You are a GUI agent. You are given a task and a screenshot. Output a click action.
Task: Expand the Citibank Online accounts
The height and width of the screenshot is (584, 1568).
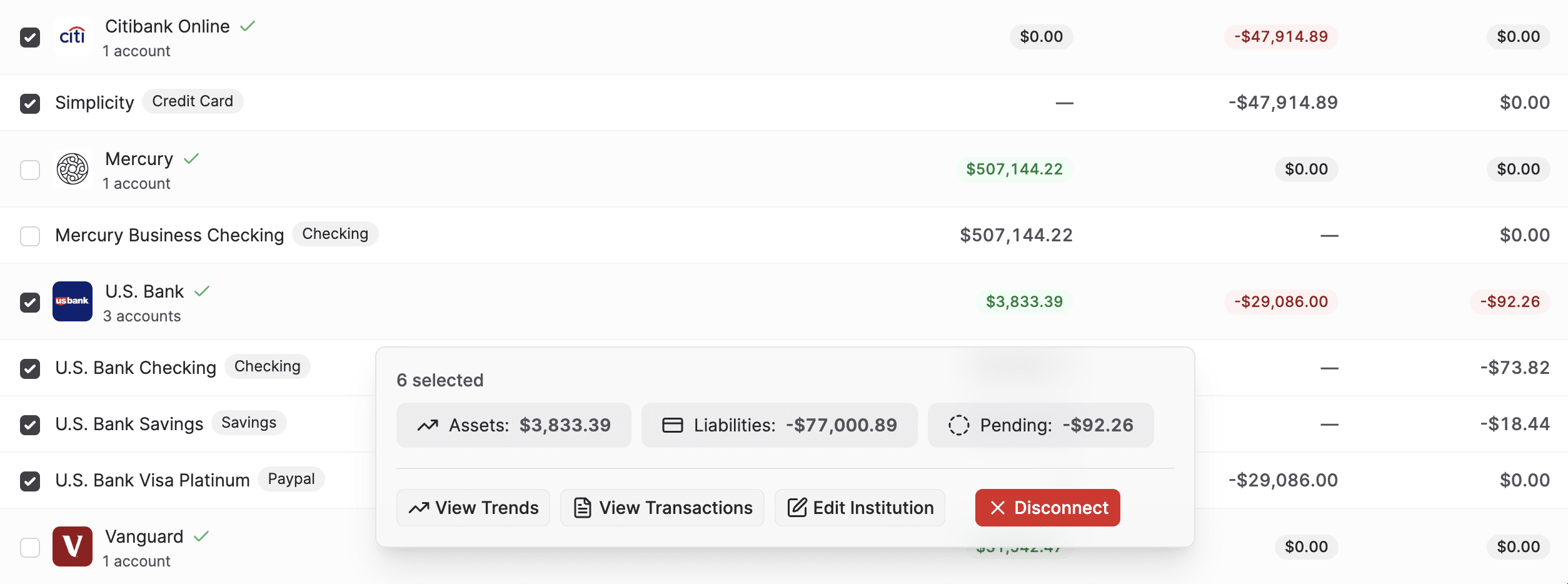(168, 26)
